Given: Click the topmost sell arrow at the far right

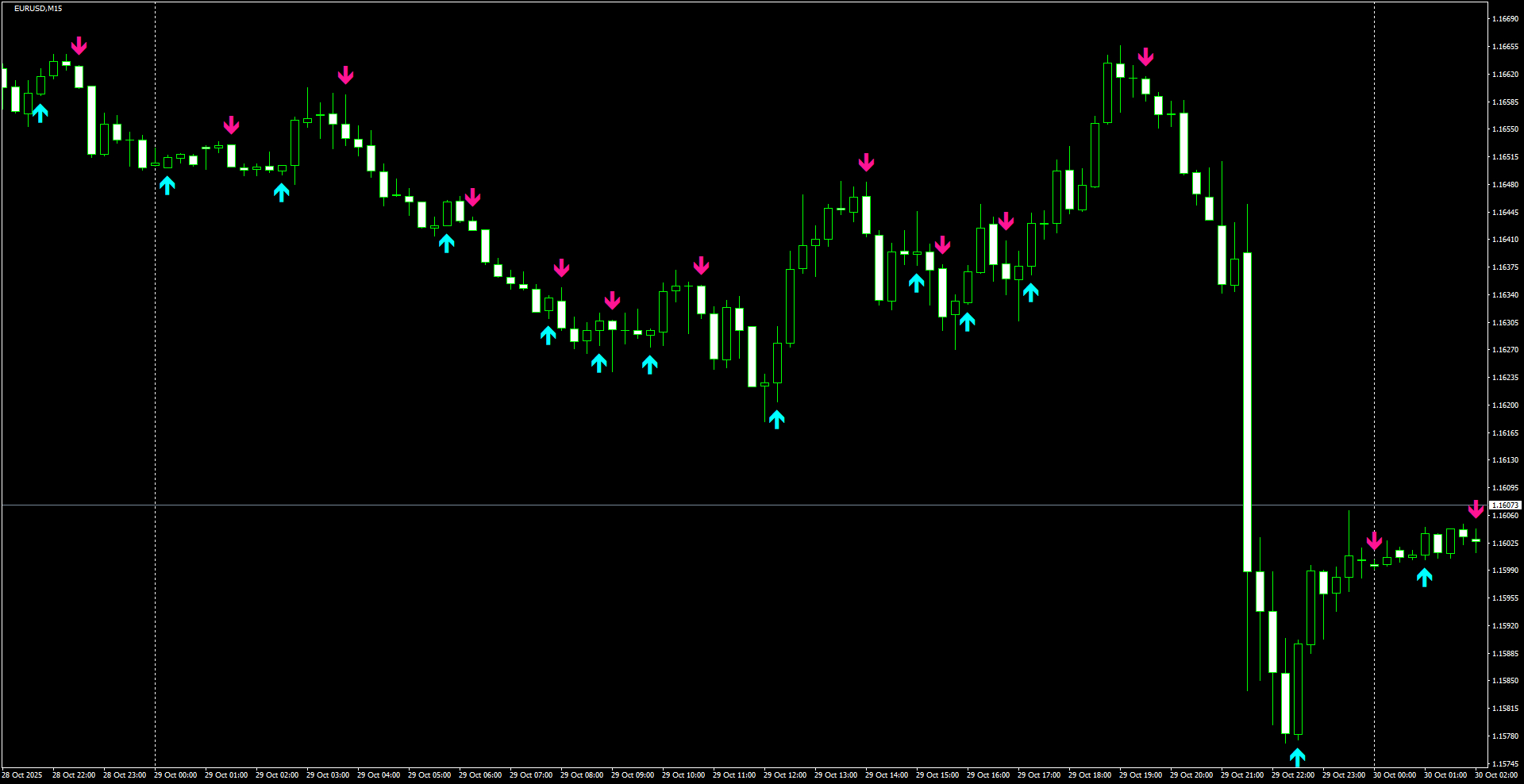Looking at the screenshot, I should tap(1476, 509).
